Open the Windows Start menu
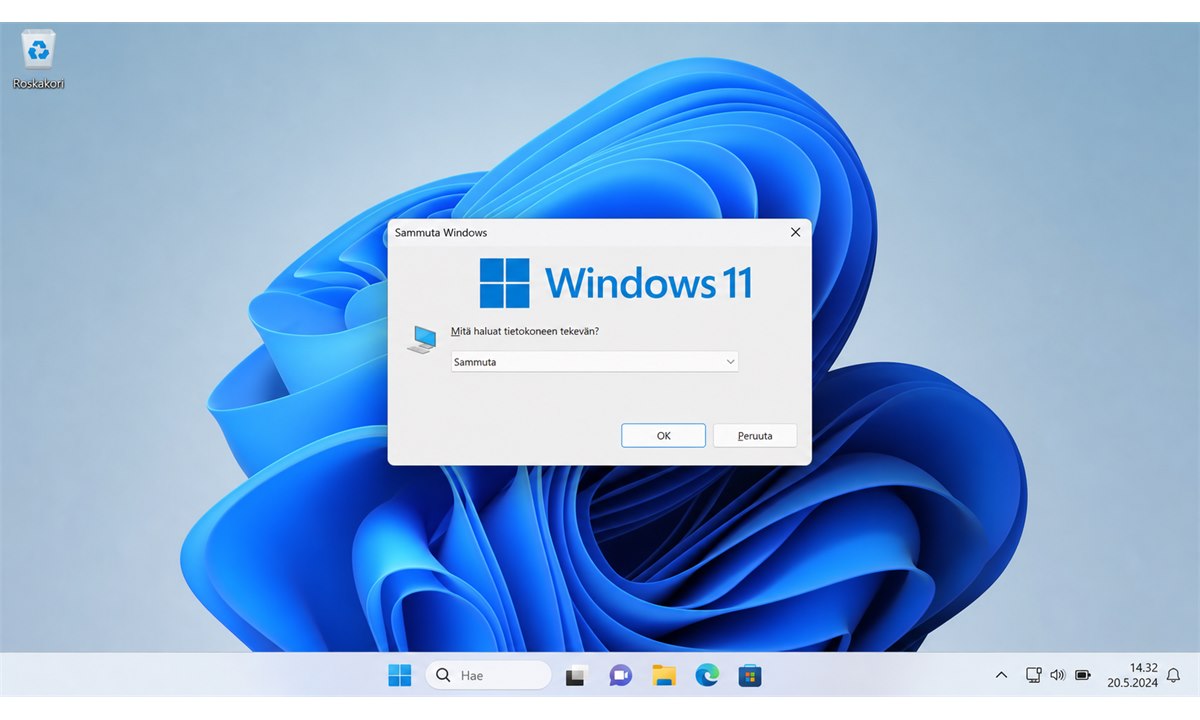Screen dimensions: 1200x720 click(400, 675)
